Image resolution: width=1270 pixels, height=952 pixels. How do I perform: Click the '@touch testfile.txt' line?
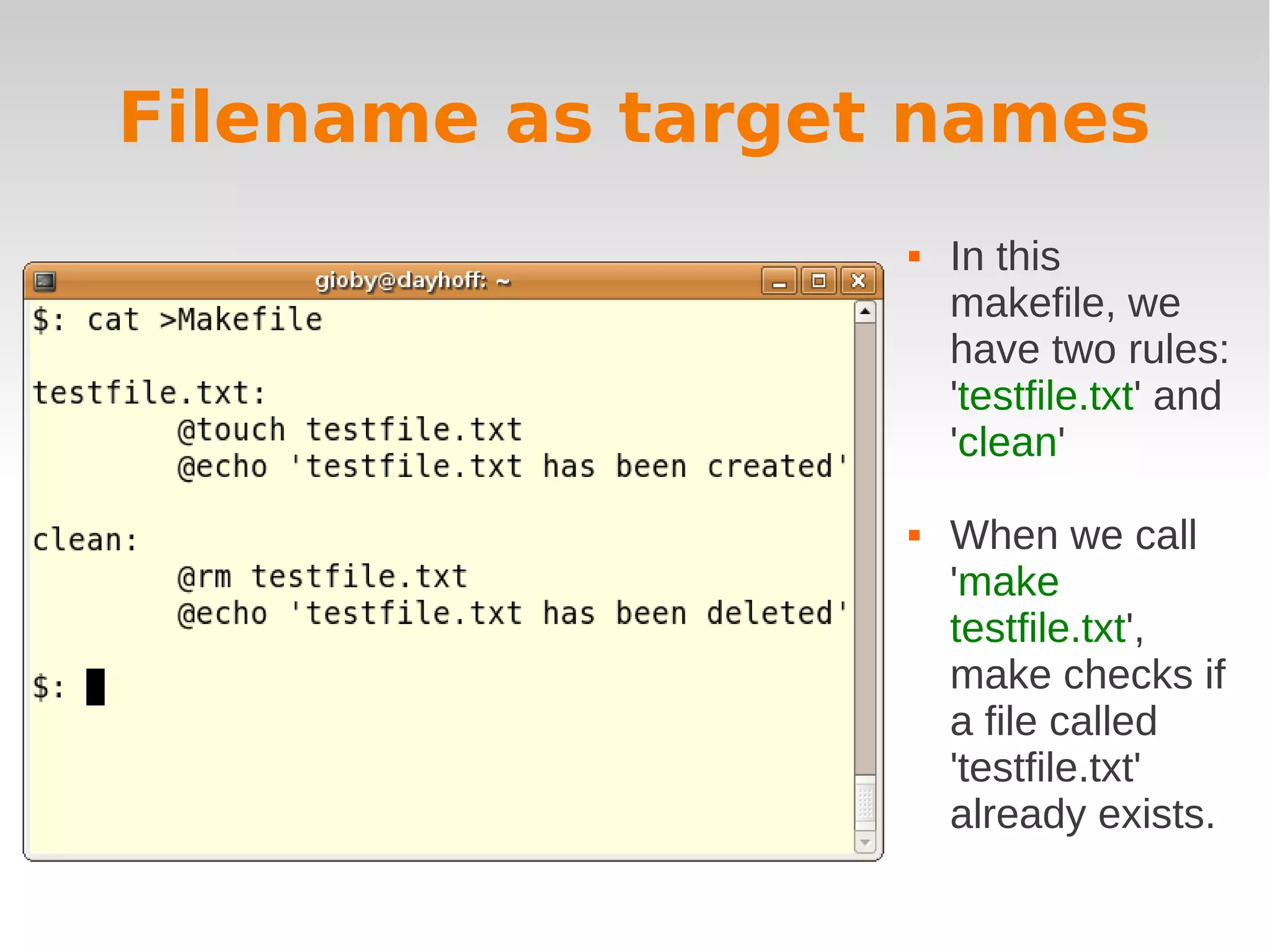(349, 430)
